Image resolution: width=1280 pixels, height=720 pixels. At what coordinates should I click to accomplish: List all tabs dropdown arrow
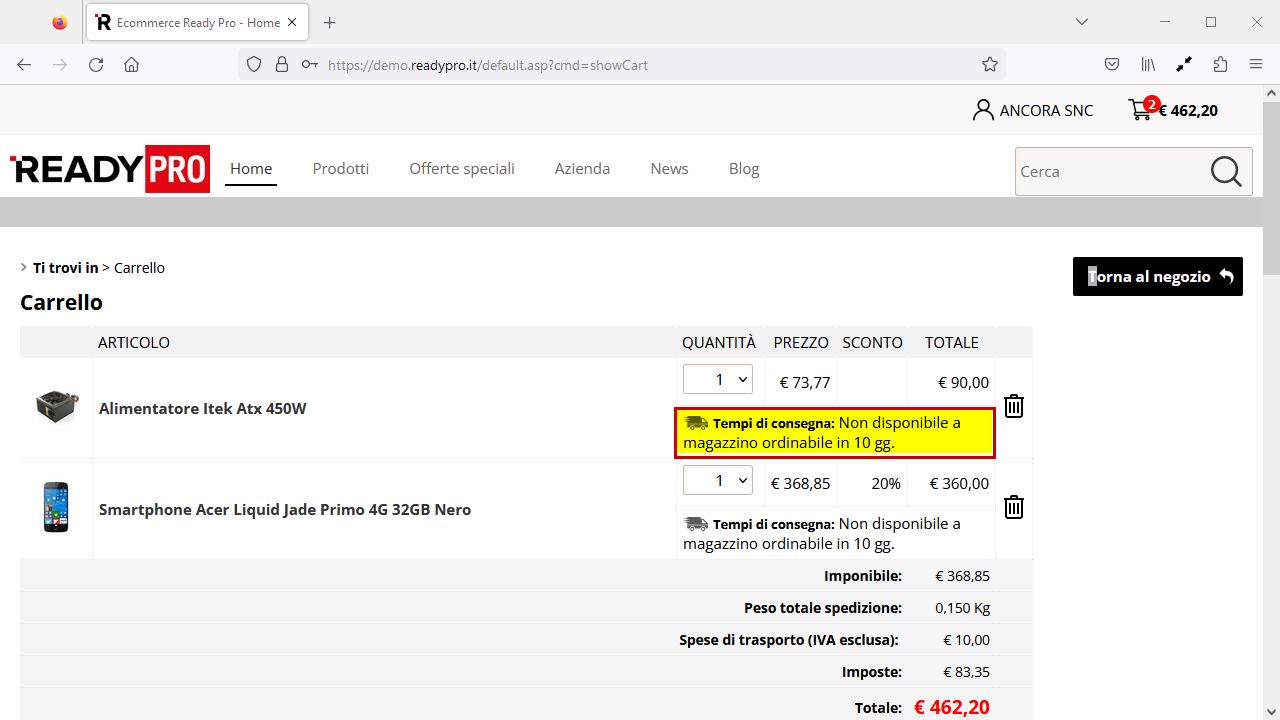pyautogui.click(x=1082, y=22)
